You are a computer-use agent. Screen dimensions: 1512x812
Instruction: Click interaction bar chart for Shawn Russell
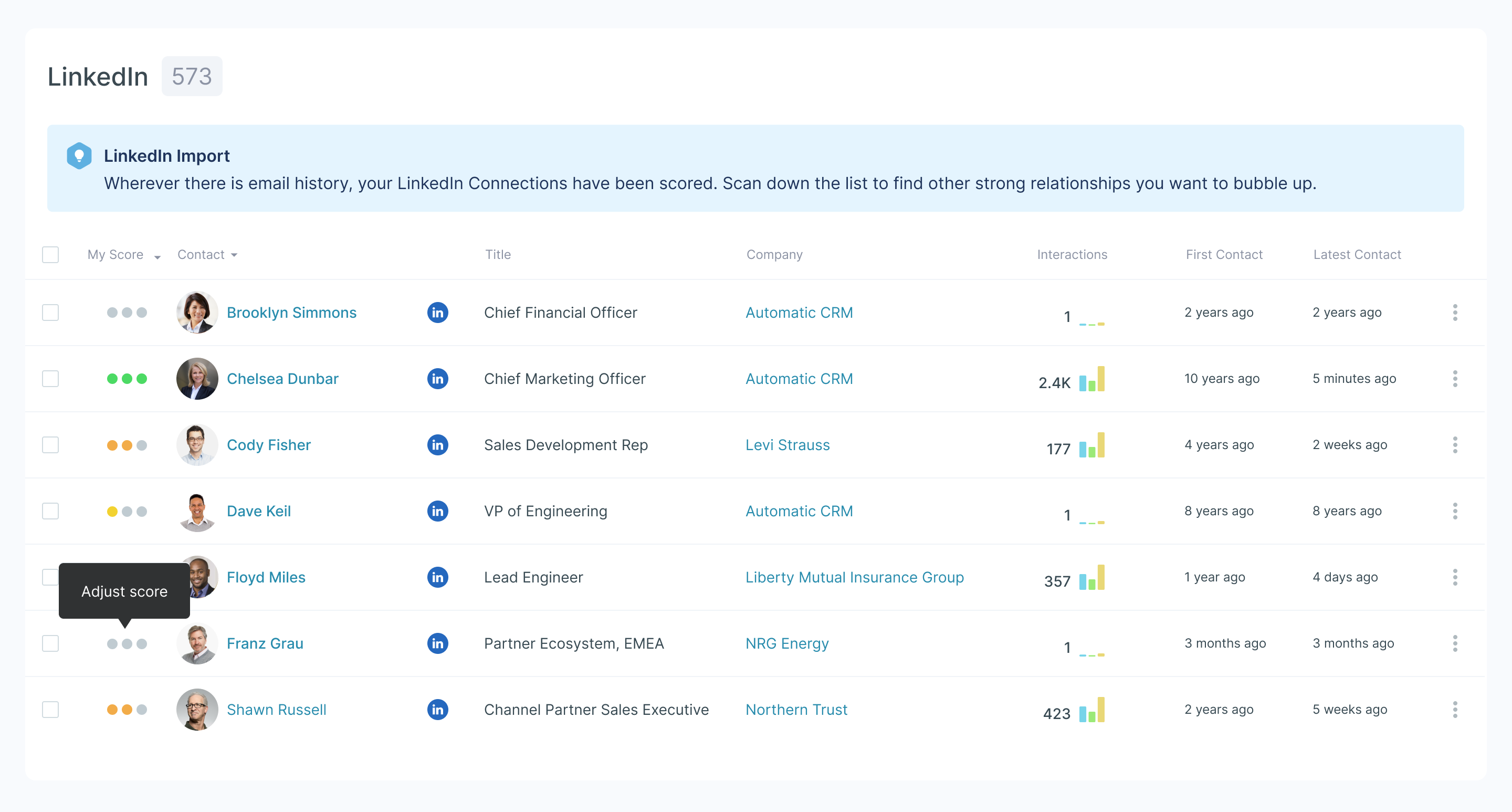coord(1091,710)
